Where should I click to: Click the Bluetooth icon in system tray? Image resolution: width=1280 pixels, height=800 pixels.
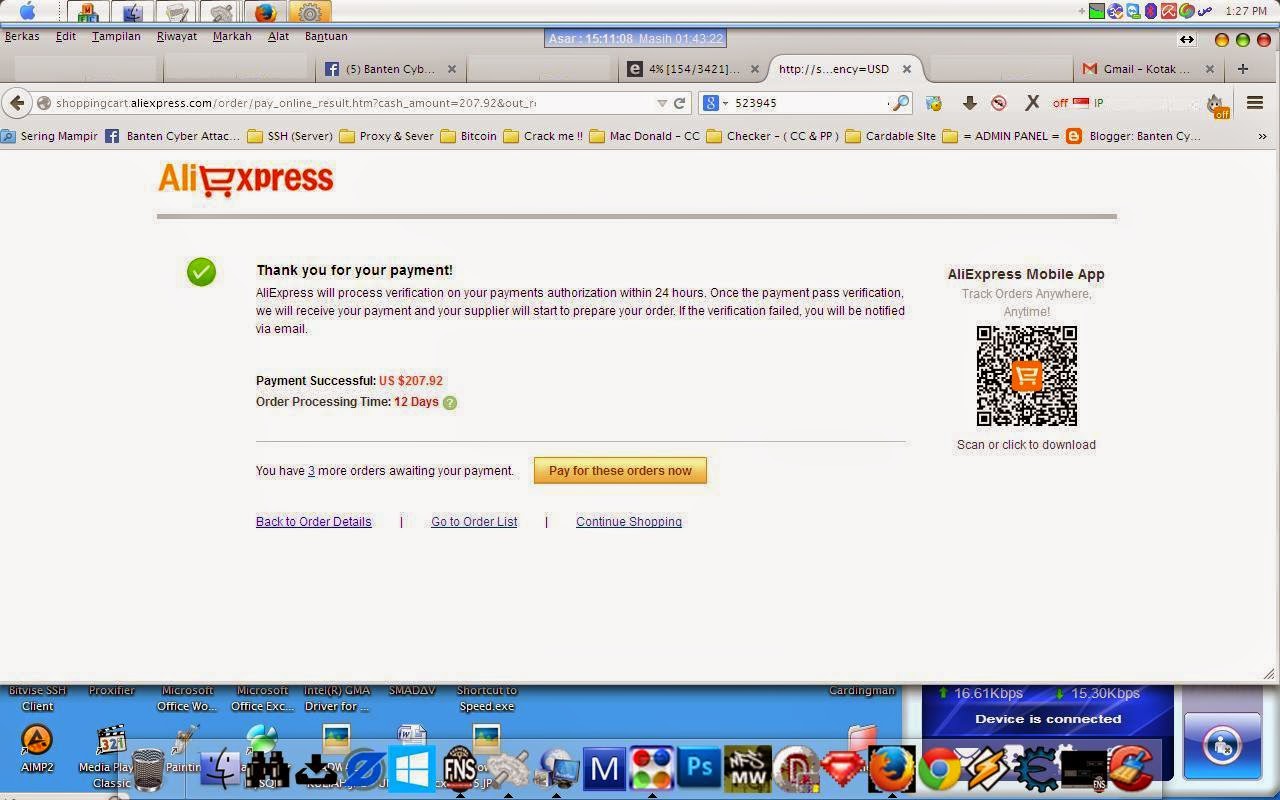(x=1151, y=11)
